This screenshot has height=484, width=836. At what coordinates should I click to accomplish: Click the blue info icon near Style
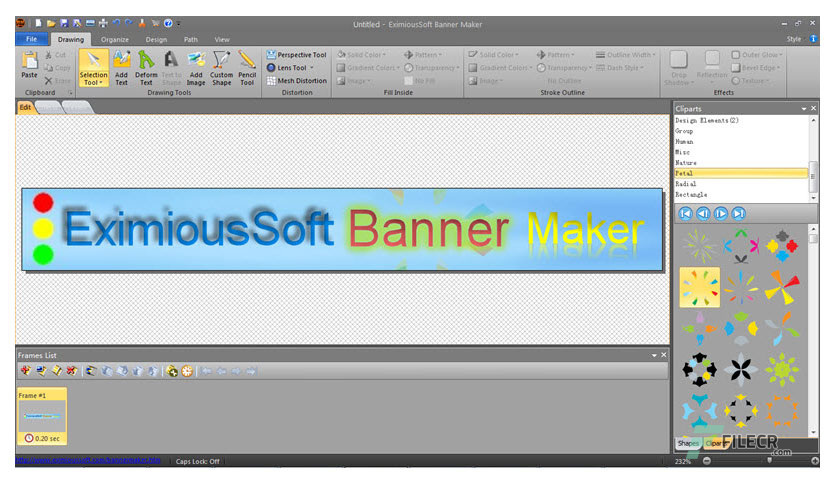click(x=813, y=38)
